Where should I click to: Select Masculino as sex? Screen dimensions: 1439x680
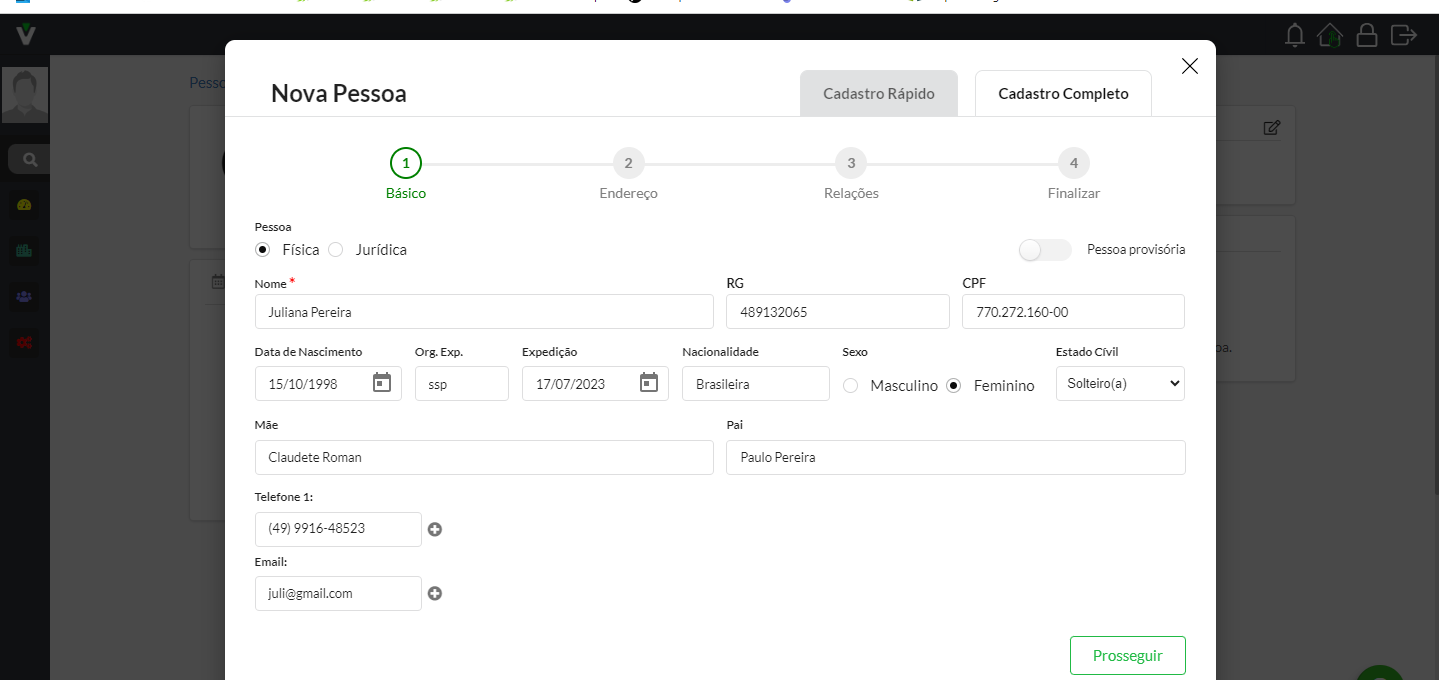coord(851,385)
